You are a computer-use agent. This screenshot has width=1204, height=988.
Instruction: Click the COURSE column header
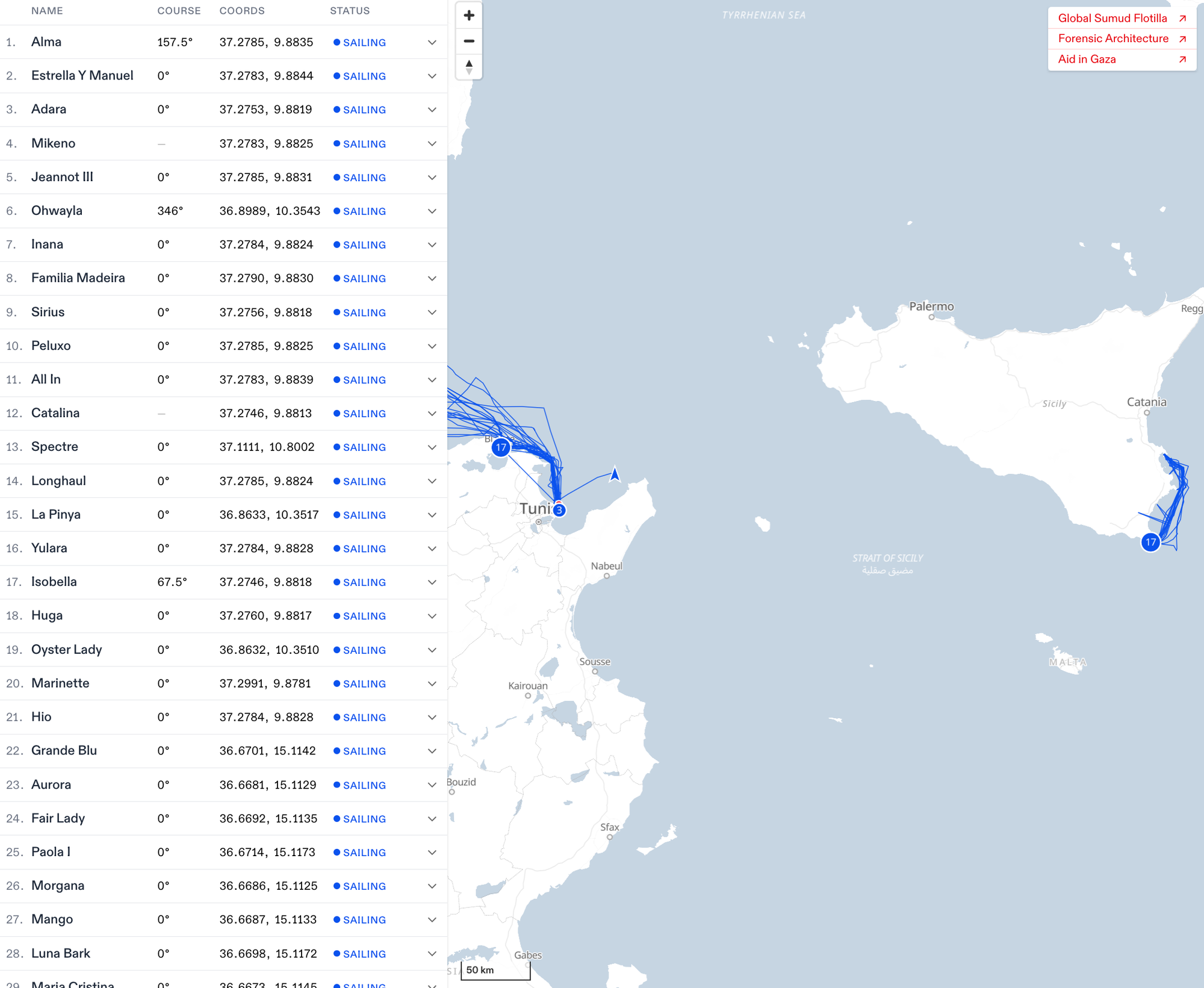click(x=179, y=11)
